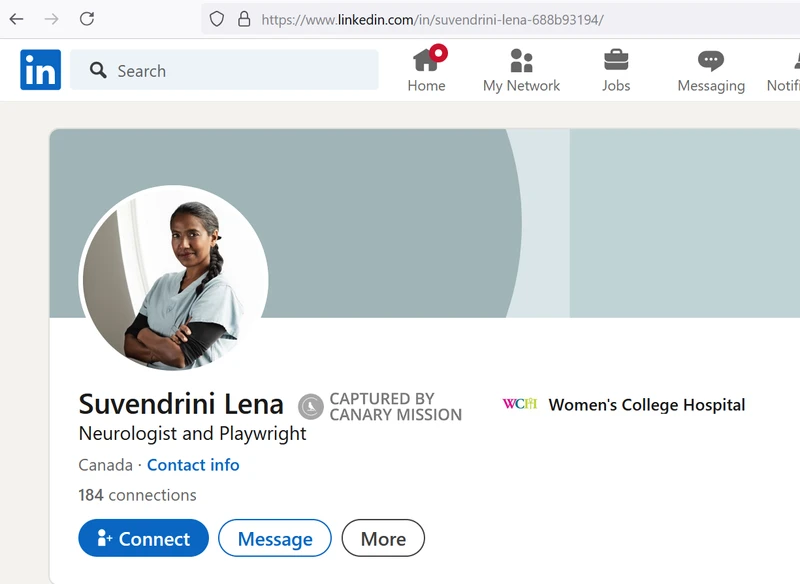The image size is (800, 584).
Task: Open the partially visible Notifications tab
Action: coord(784,70)
